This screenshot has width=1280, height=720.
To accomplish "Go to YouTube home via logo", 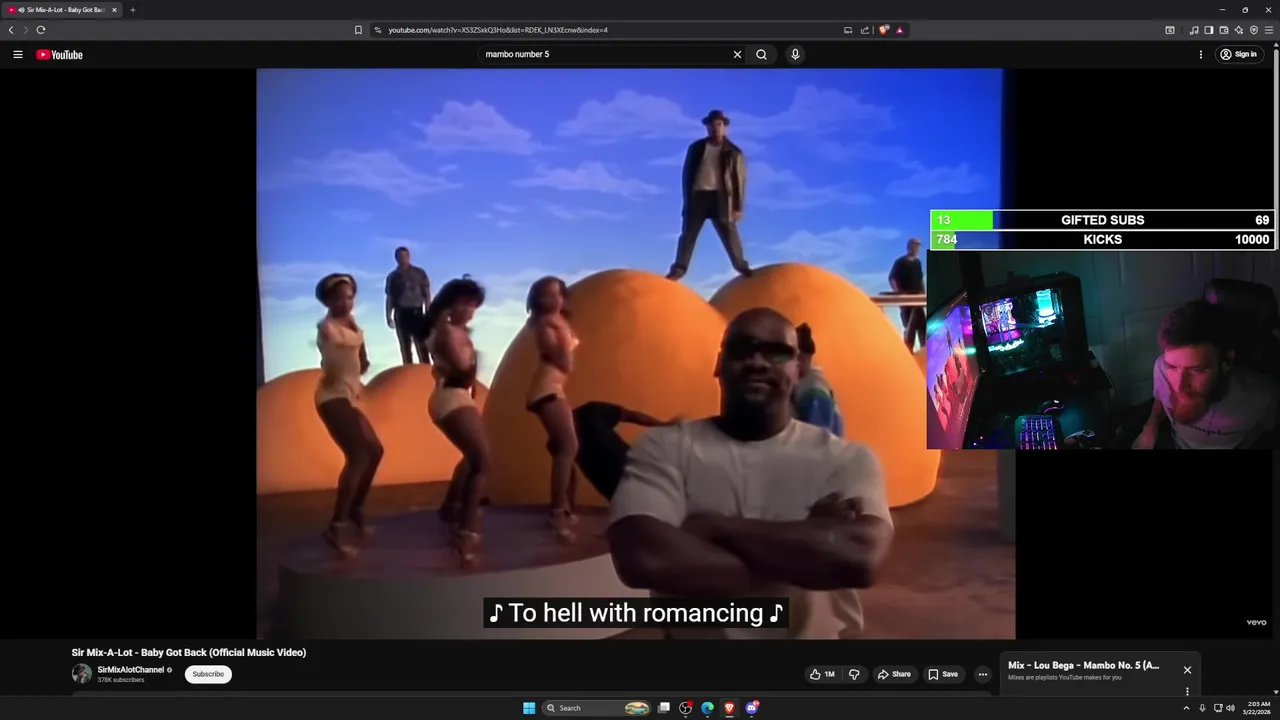I will [x=60, y=55].
